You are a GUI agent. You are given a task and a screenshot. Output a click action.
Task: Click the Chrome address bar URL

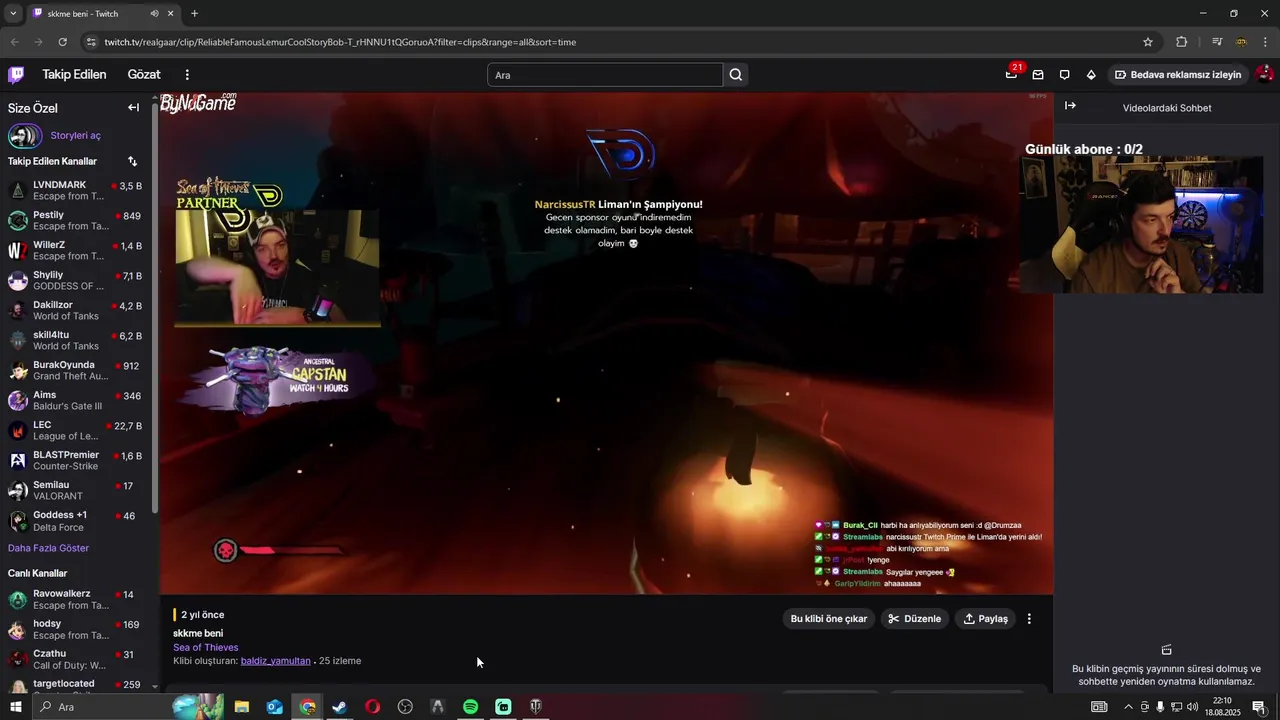(340, 42)
